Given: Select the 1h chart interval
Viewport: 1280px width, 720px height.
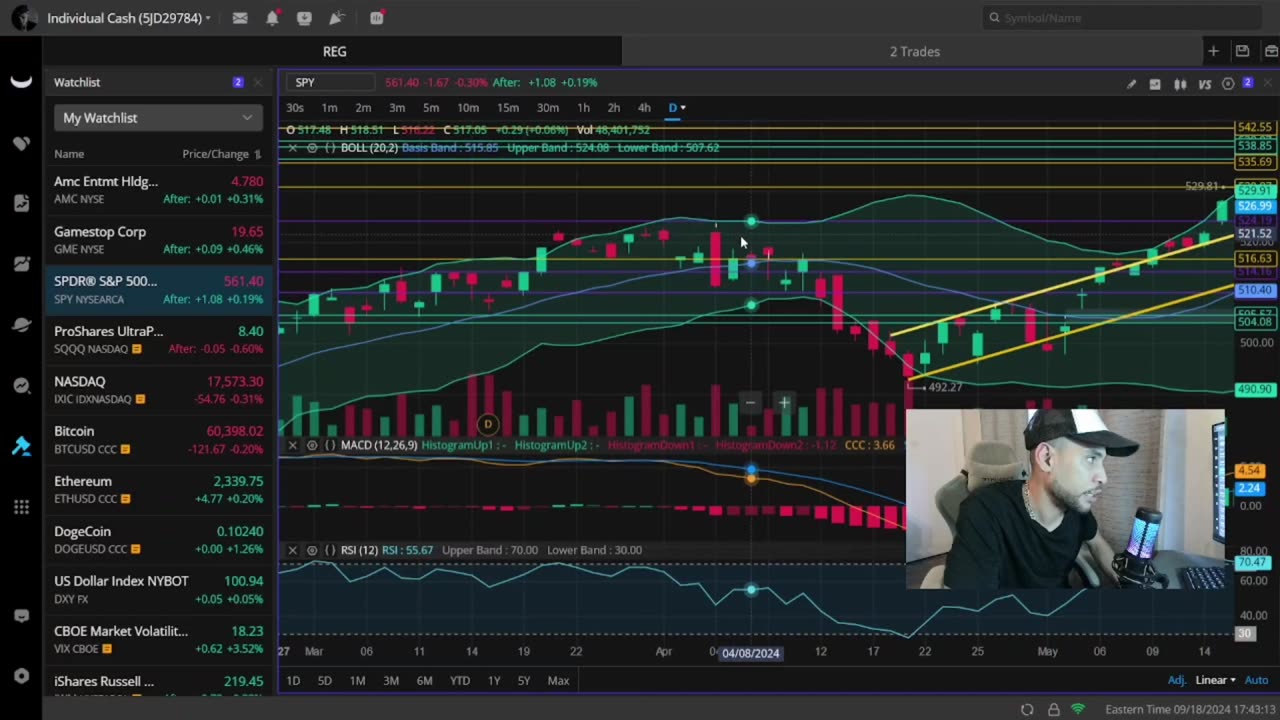Looking at the screenshot, I should tap(583, 107).
